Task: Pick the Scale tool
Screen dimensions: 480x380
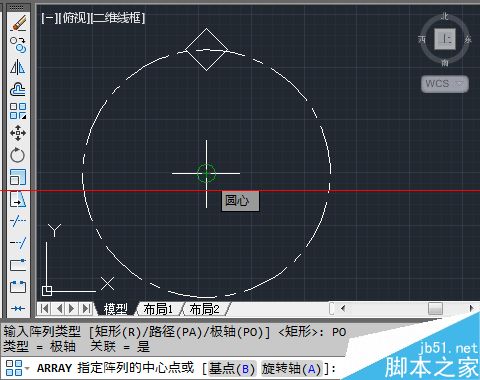Action: [x=18, y=177]
